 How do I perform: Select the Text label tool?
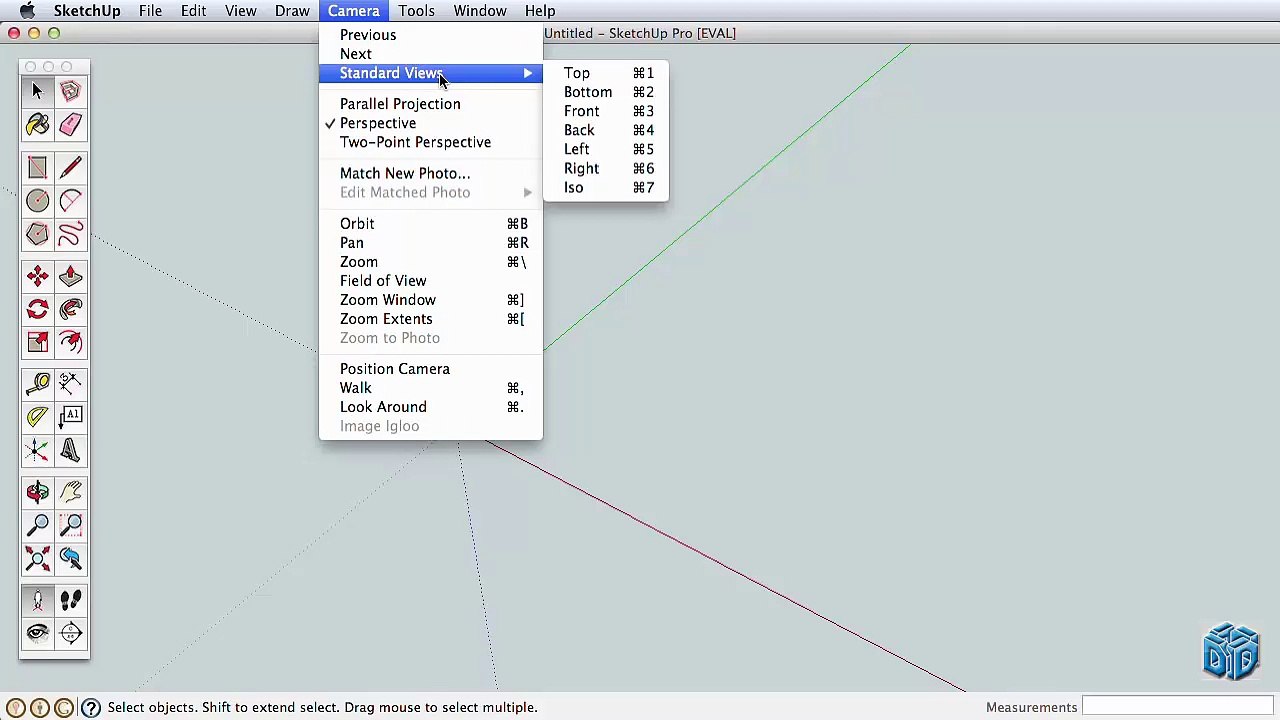pos(70,417)
